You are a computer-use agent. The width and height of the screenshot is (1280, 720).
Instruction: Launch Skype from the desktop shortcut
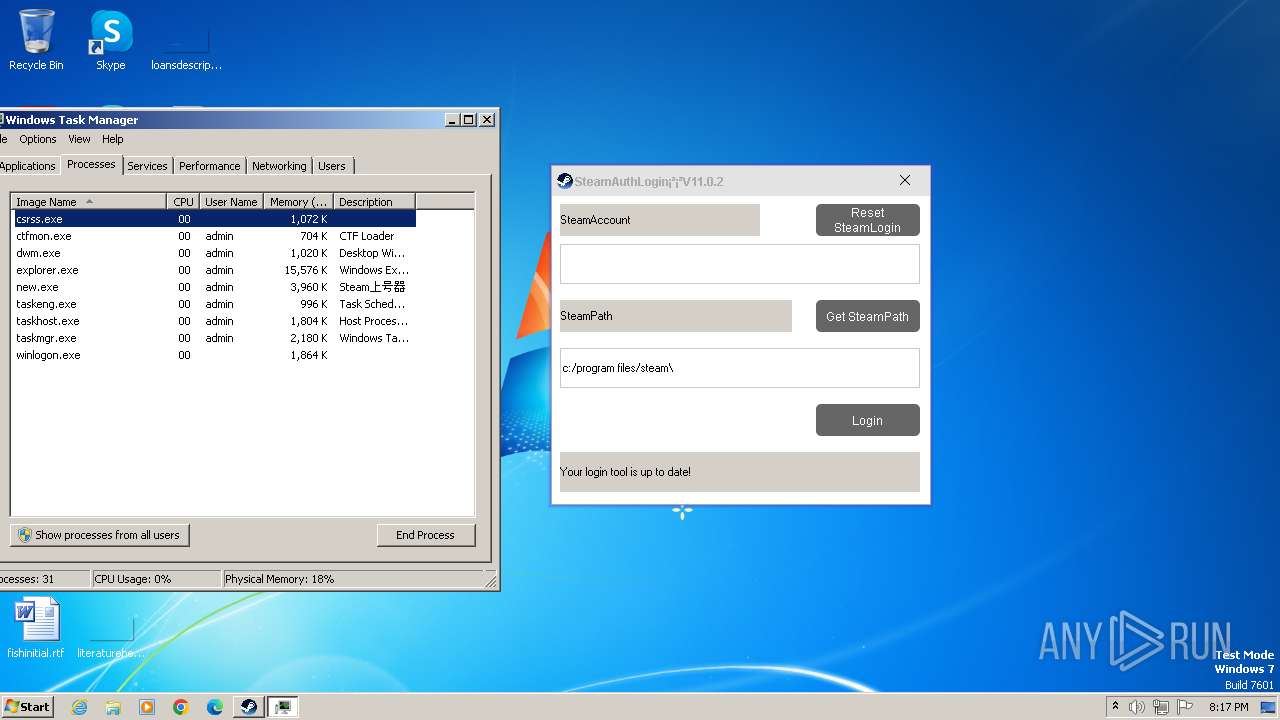click(110, 40)
